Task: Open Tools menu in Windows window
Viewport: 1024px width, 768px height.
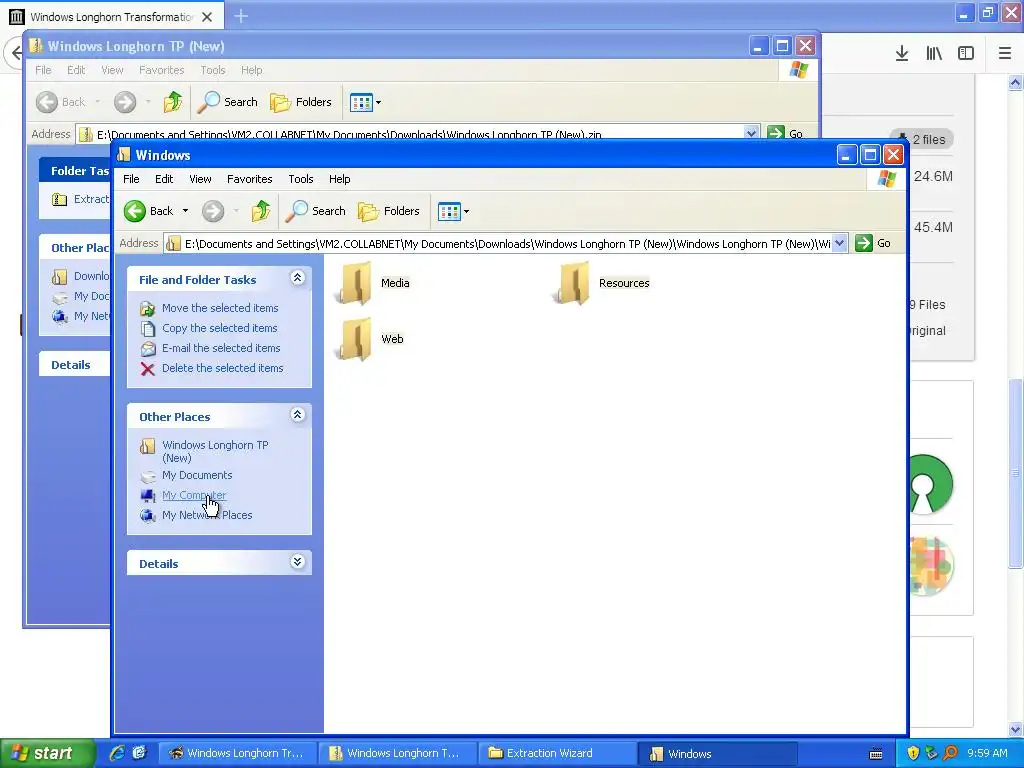Action: (301, 179)
